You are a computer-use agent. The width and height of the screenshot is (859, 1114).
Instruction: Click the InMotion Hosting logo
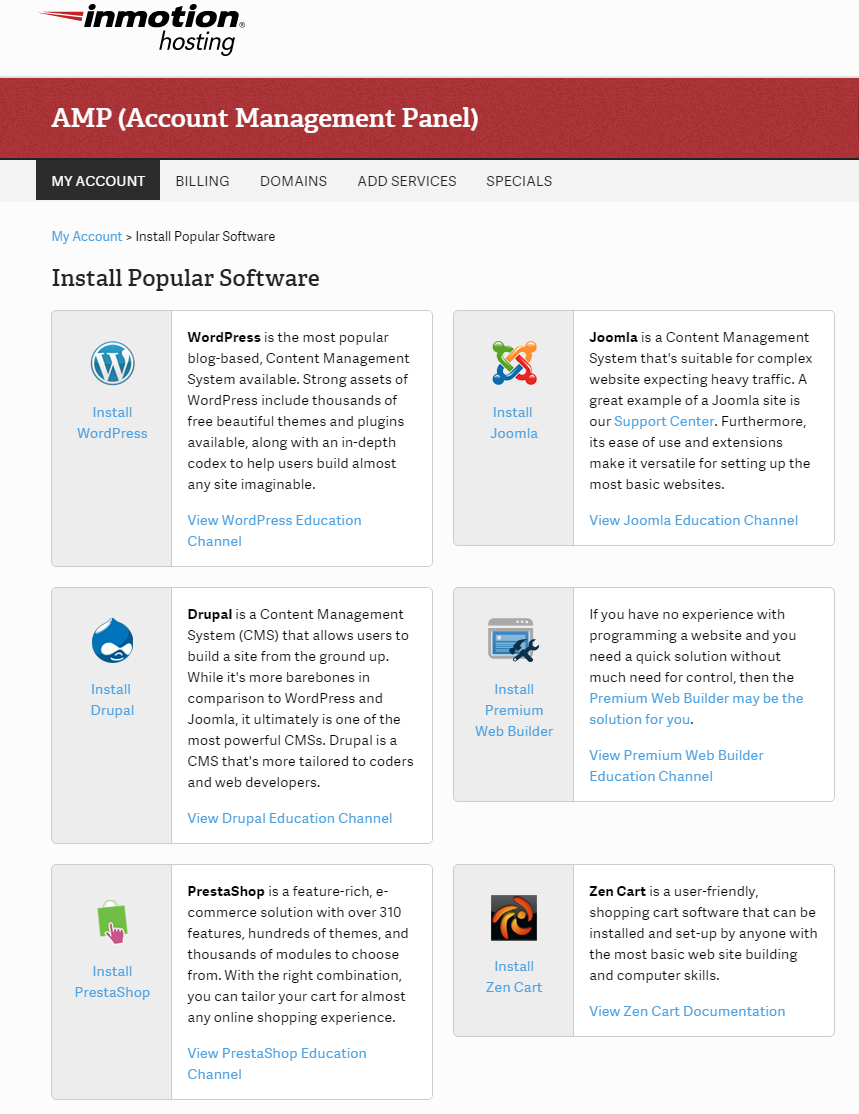[x=142, y=29]
